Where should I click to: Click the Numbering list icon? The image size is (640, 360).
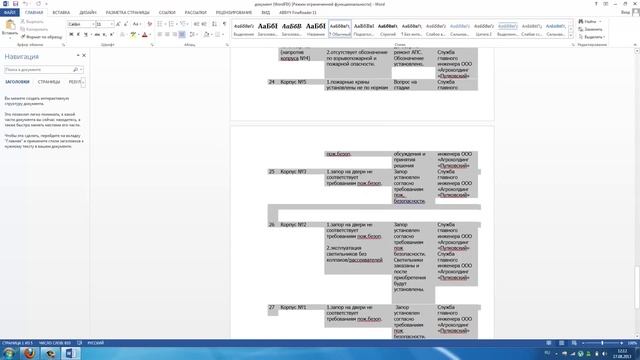click(x=172, y=24)
